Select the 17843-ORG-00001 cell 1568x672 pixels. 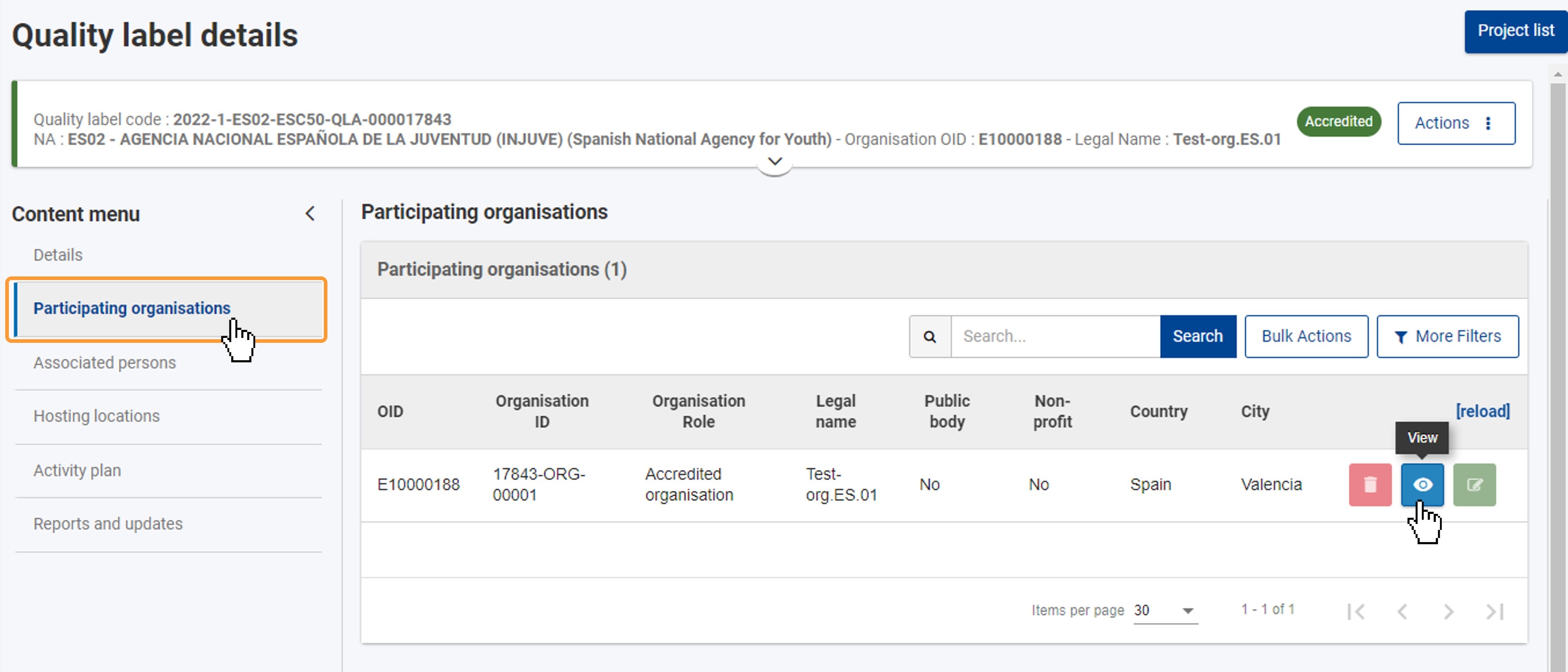tap(539, 484)
